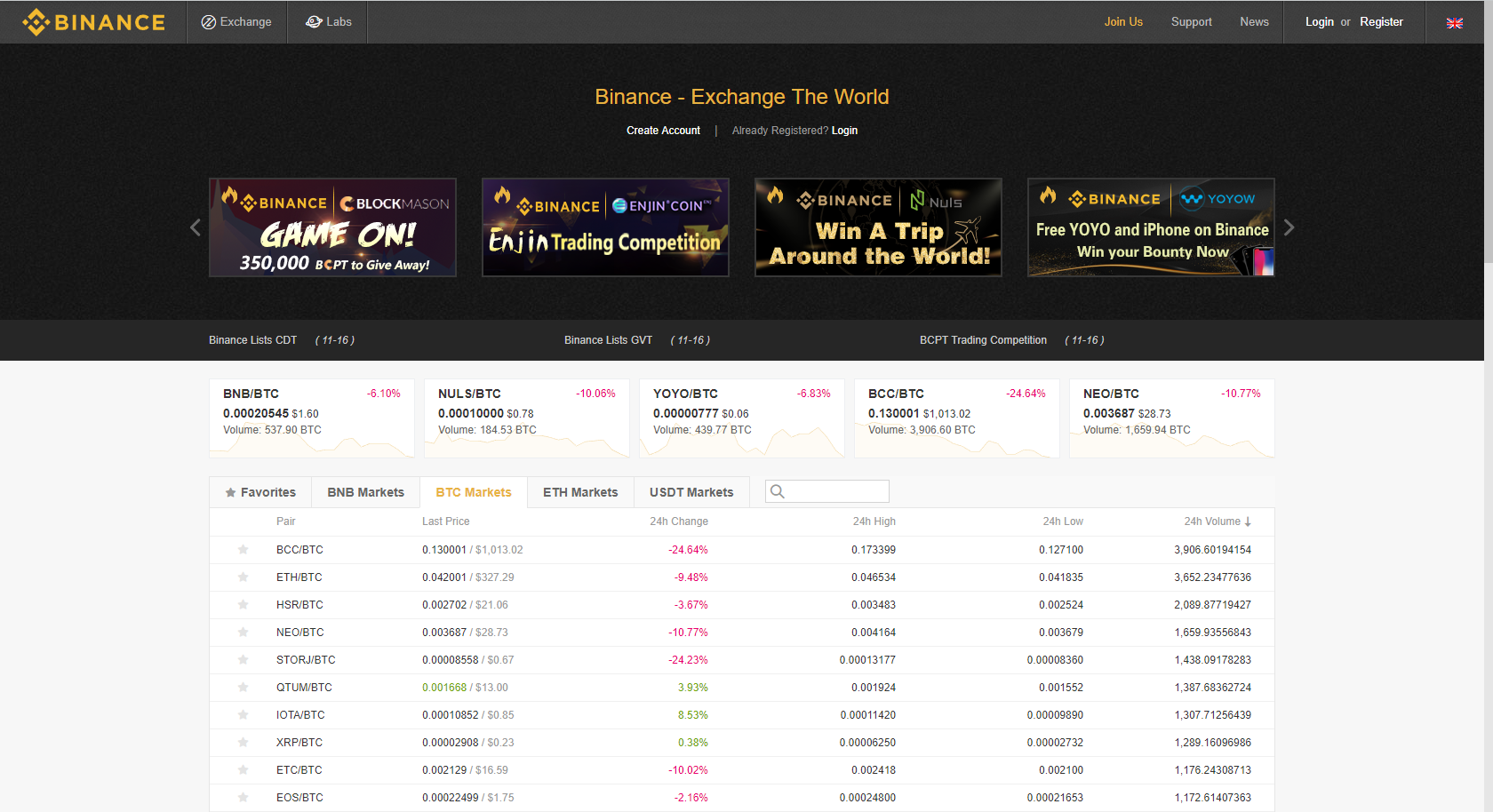The width and height of the screenshot is (1493, 812).
Task: Favorite the QTUM/BTC pair star
Action: (x=243, y=688)
